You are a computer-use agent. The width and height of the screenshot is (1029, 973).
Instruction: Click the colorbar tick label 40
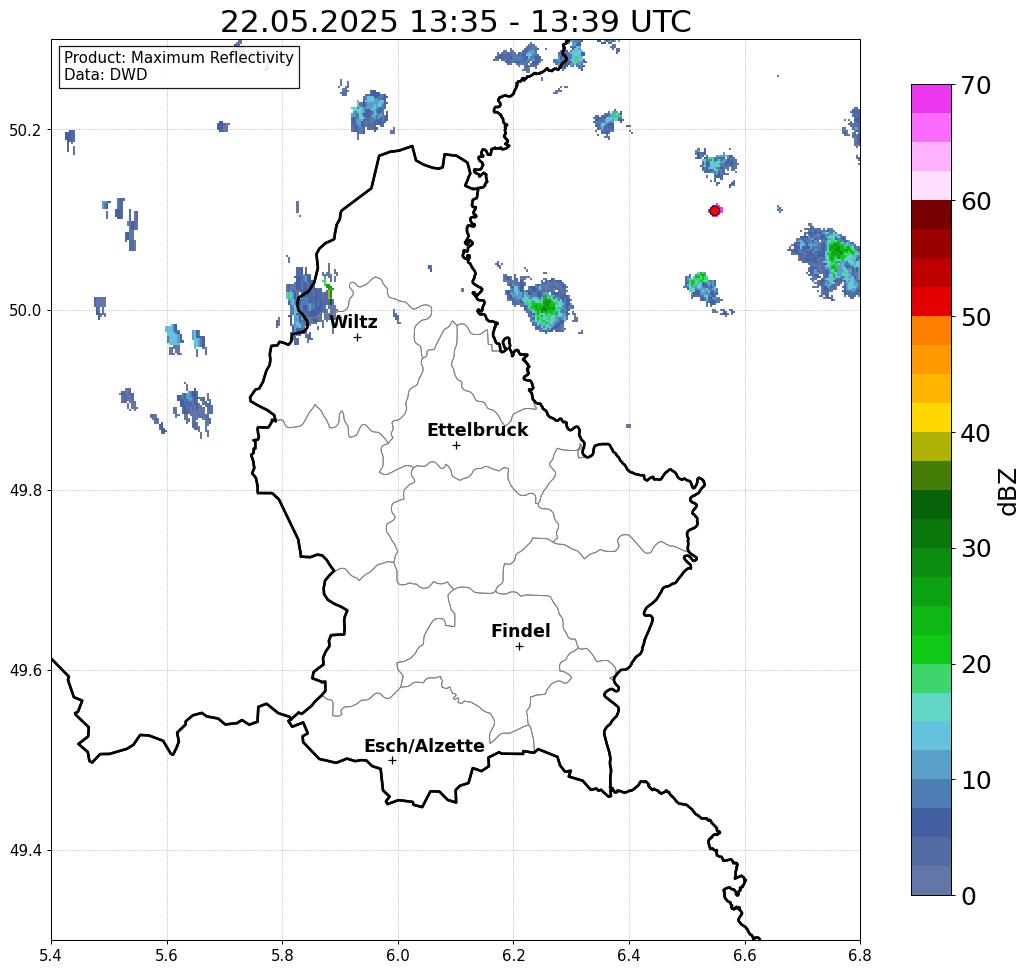coord(976,433)
